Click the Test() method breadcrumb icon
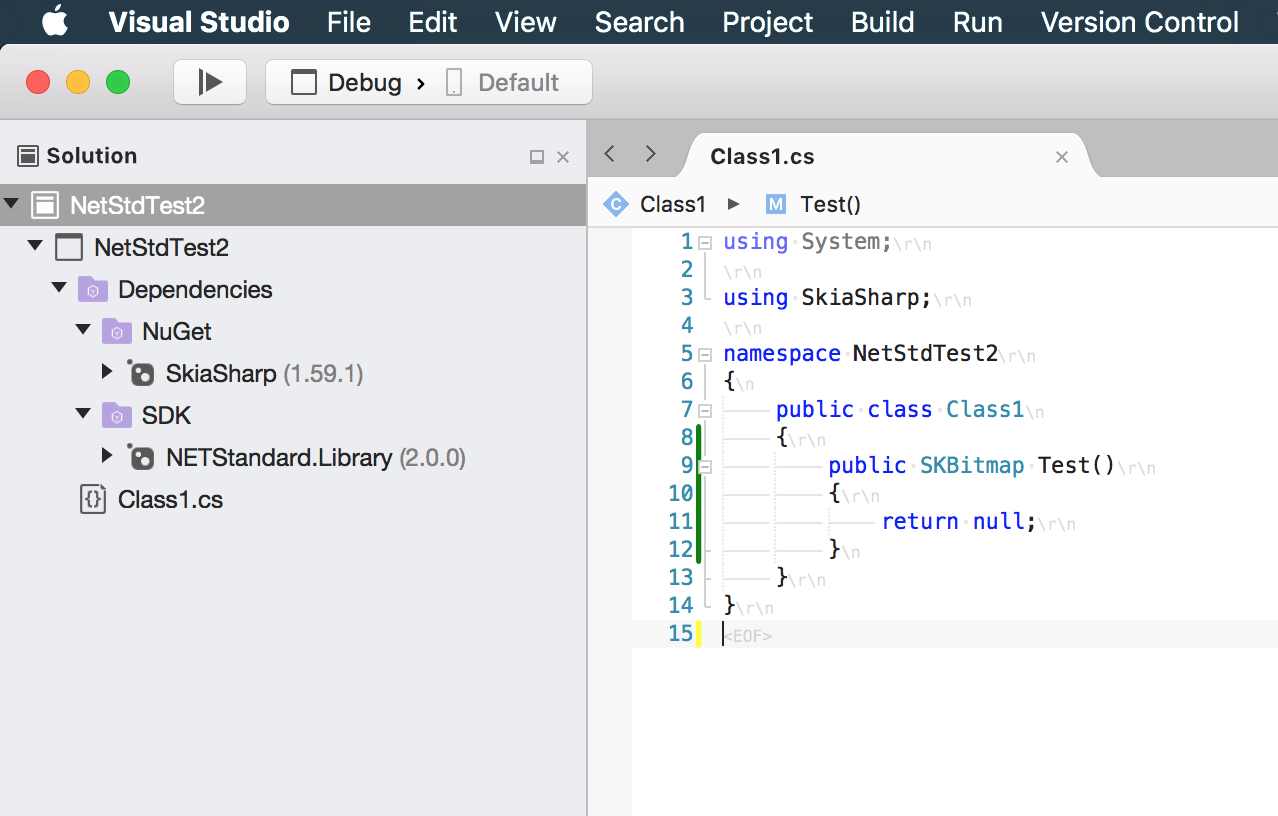 (x=775, y=204)
